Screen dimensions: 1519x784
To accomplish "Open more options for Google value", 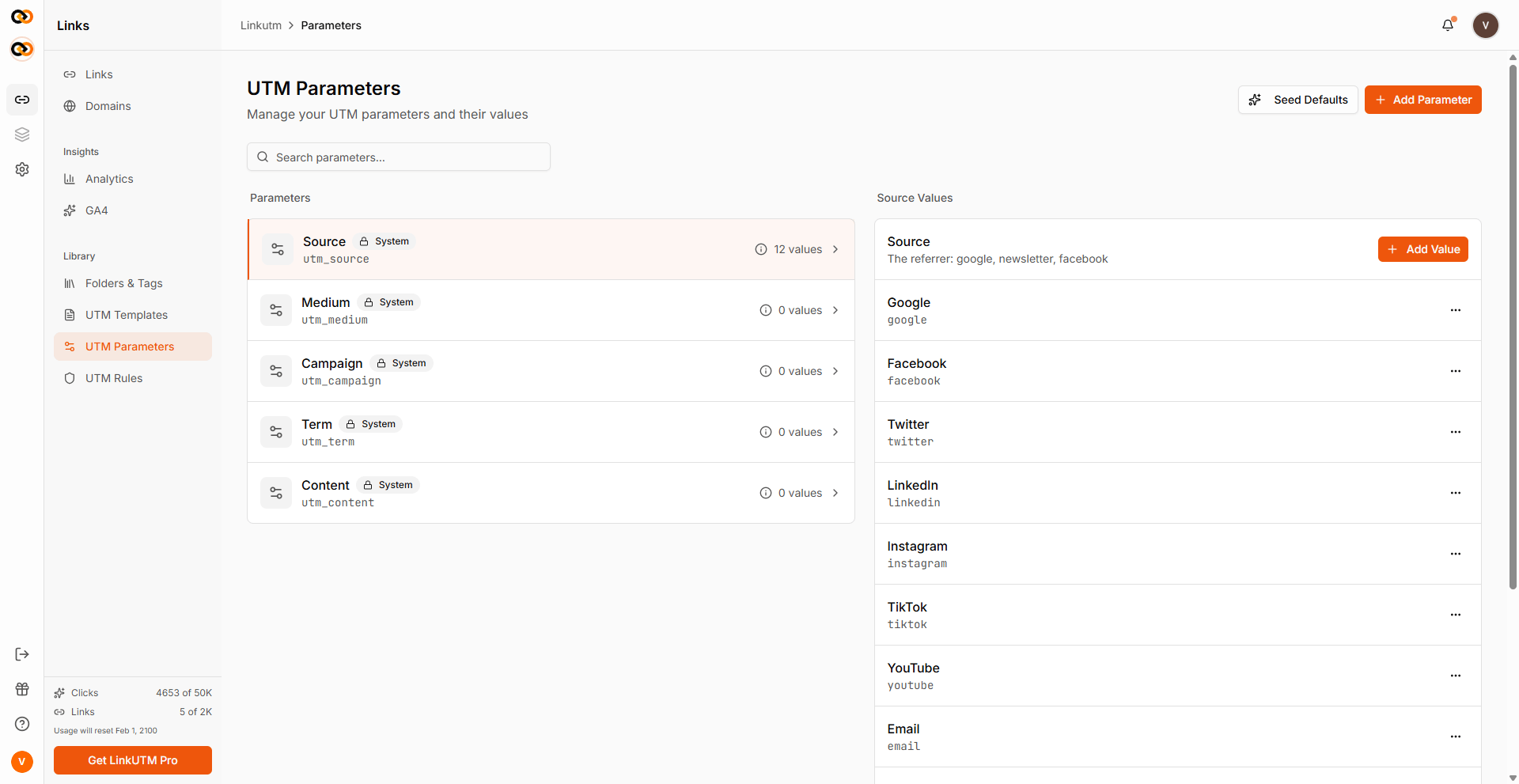I will pyautogui.click(x=1456, y=310).
